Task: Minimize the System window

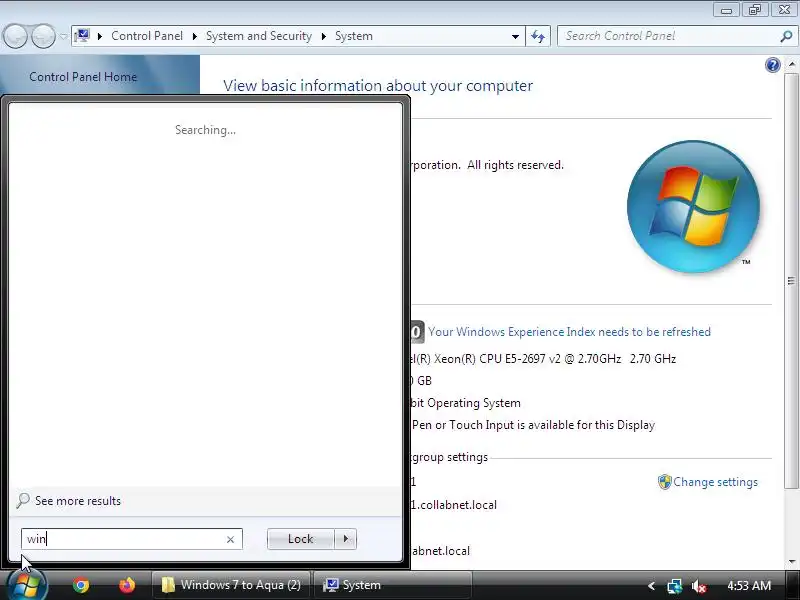Action: 726,10
